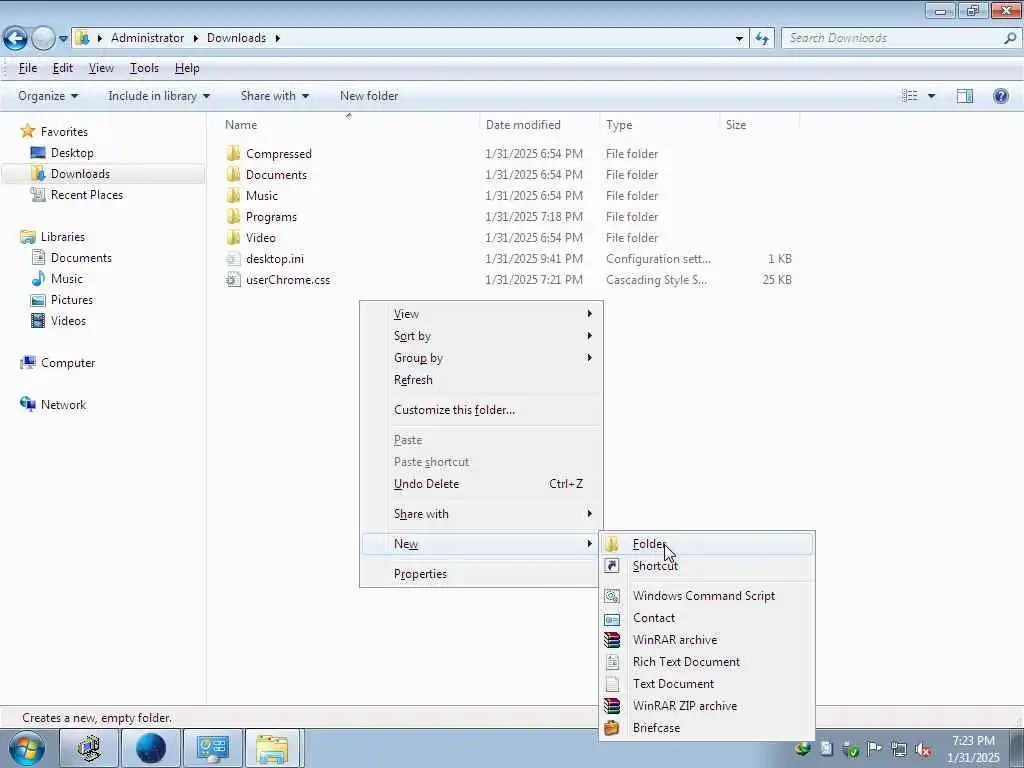The width and height of the screenshot is (1024, 768).
Task: Create a new Text Document
Action: [707, 684]
